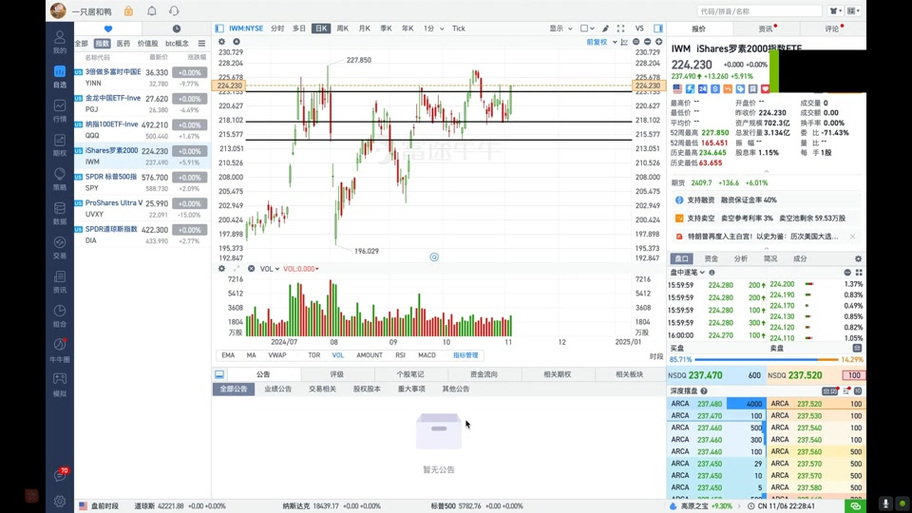Zoom out chart with minus icon
This screenshot has height=513, width=912.
coord(647,42)
